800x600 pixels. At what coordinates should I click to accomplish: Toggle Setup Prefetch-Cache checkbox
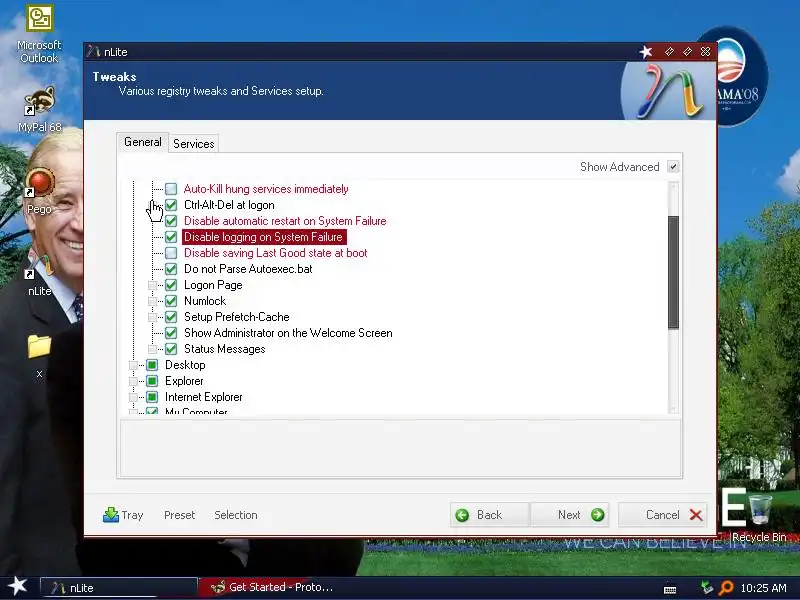[x=171, y=317]
